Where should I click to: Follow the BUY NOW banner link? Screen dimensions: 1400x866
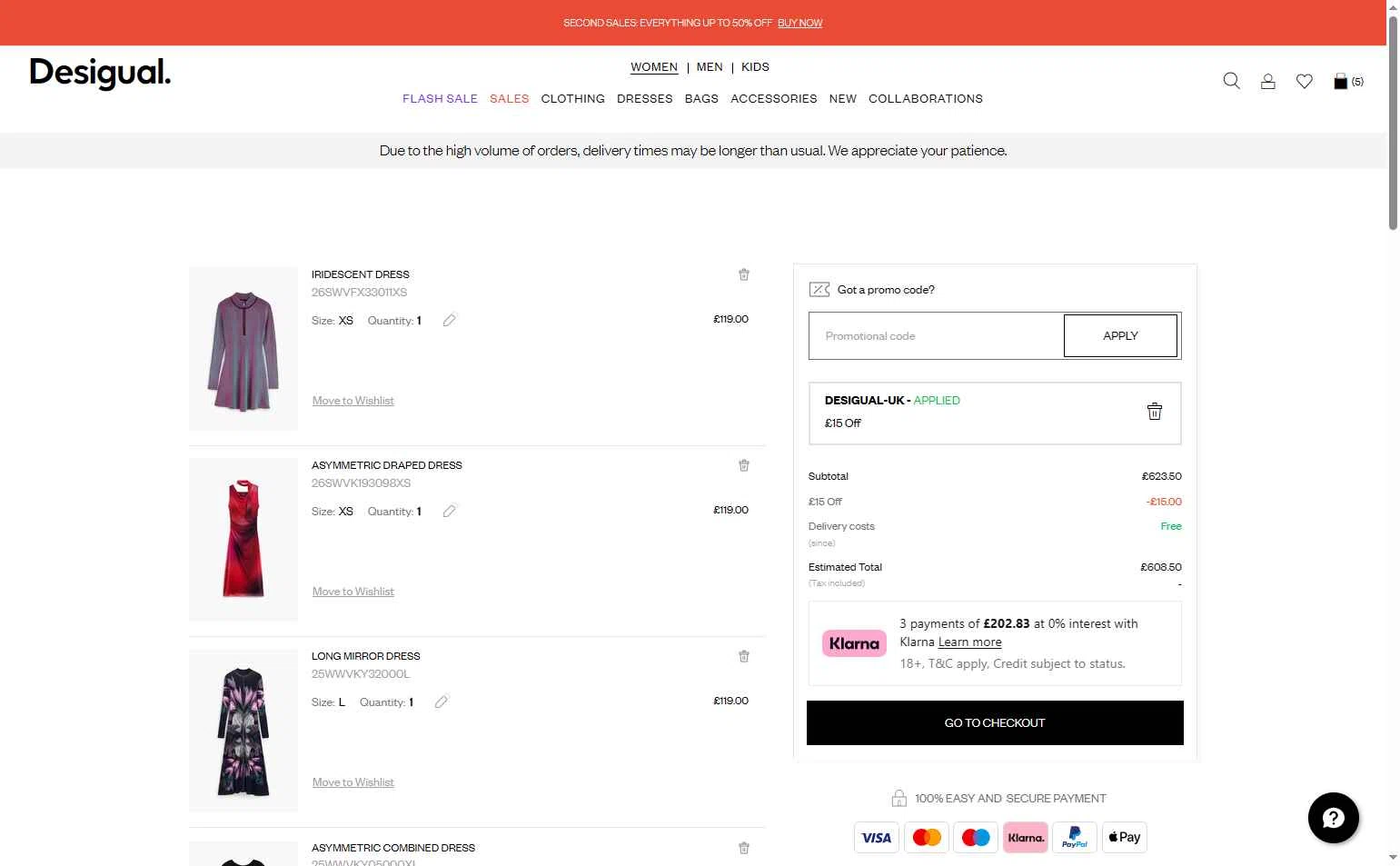pos(799,23)
